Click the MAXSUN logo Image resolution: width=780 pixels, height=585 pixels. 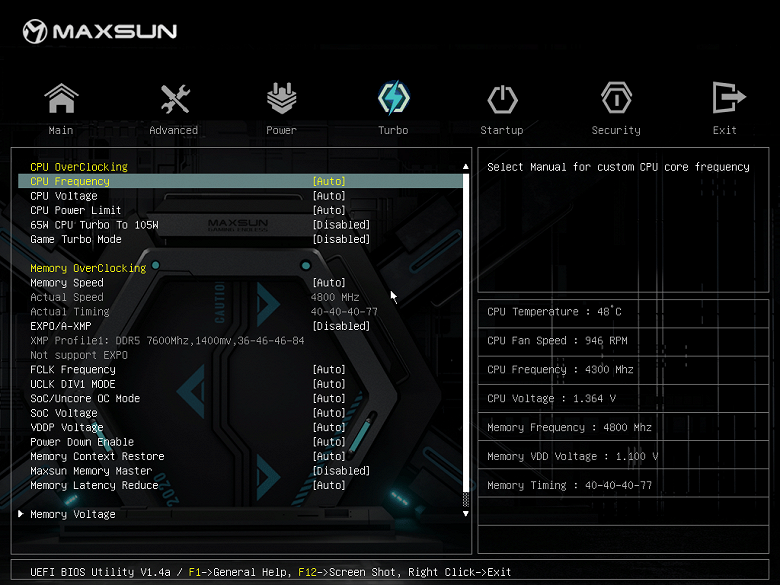[99, 31]
